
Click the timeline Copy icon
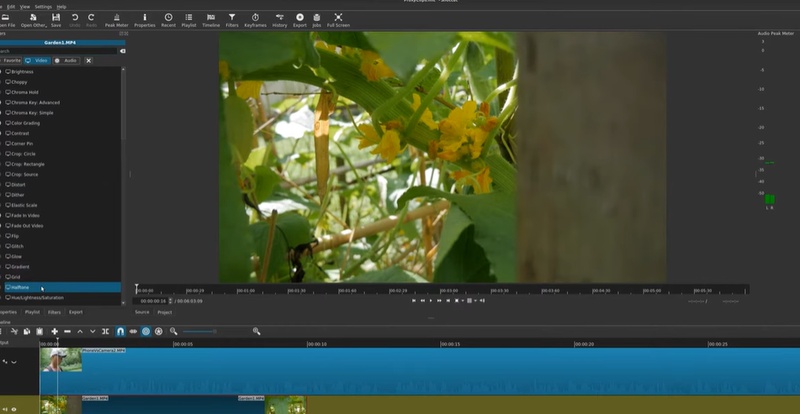(27, 331)
